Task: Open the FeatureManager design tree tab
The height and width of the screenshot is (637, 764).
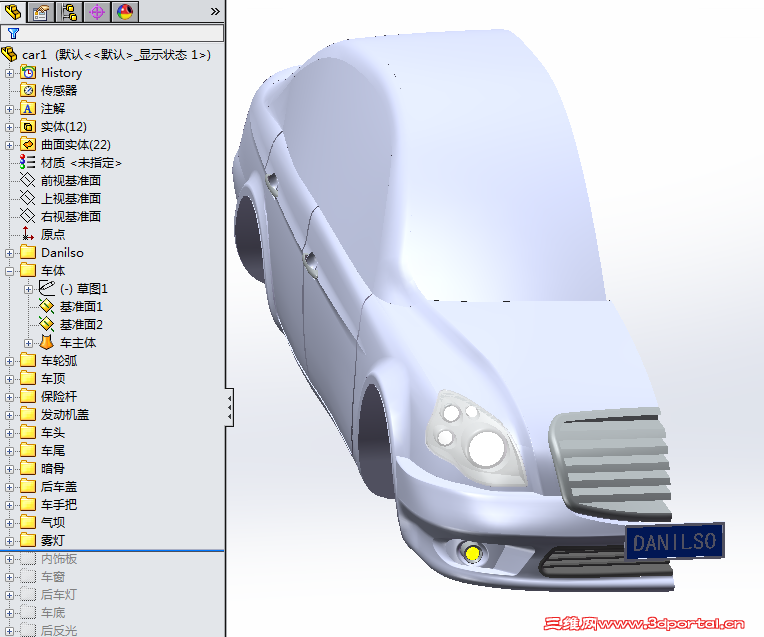Action: [13, 12]
